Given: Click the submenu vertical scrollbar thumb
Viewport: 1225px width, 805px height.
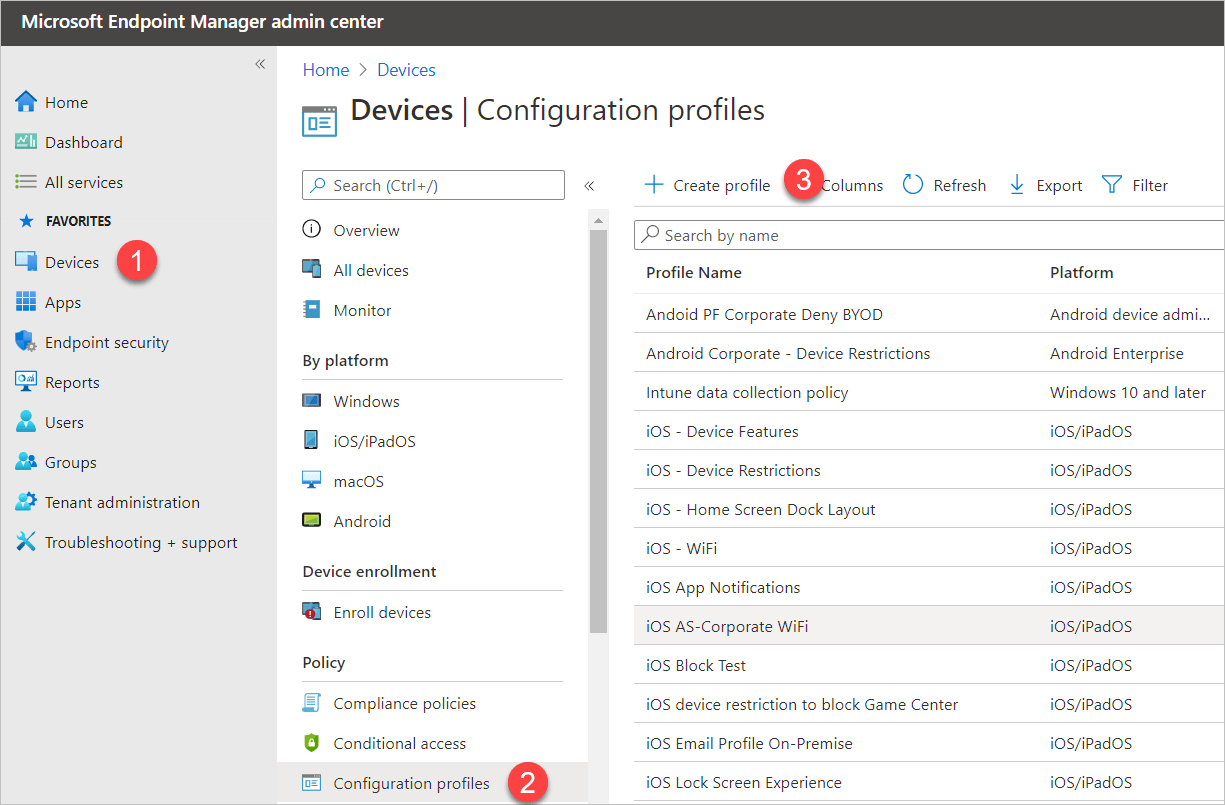Looking at the screenshot, I should point(598,430).
